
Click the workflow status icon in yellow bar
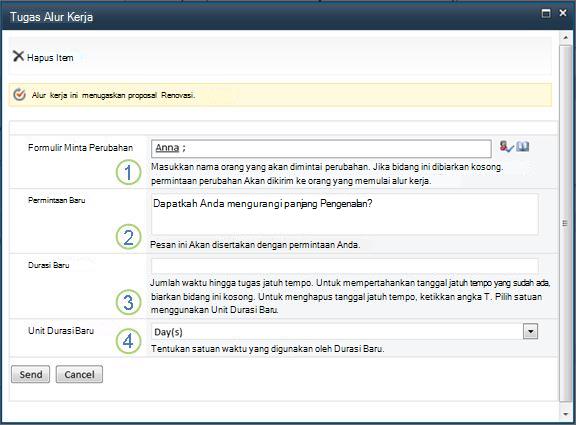point(19,95)
